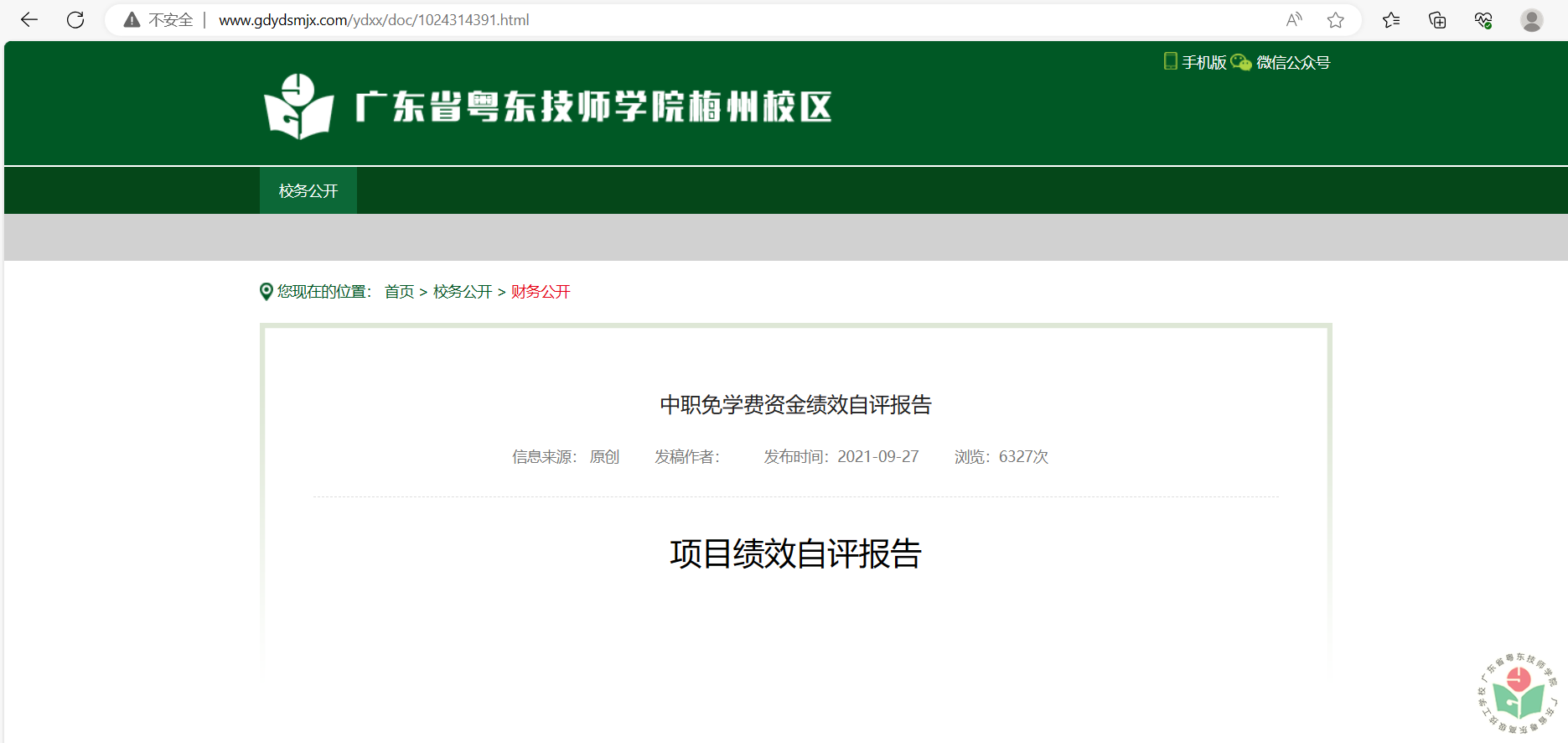This screenshot has width=1568, height=743.
Task: Click the read aloud icon in address bar
Action: [x=1294, y=20]
